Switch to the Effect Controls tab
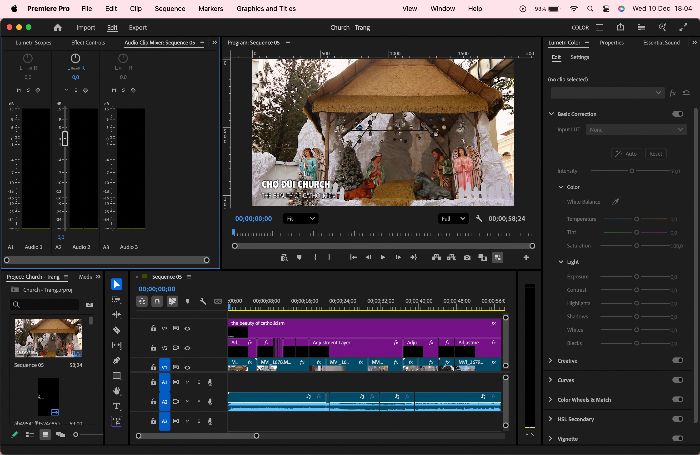Image resolution: width=700 pixels, height=455 pixels. 88,43
